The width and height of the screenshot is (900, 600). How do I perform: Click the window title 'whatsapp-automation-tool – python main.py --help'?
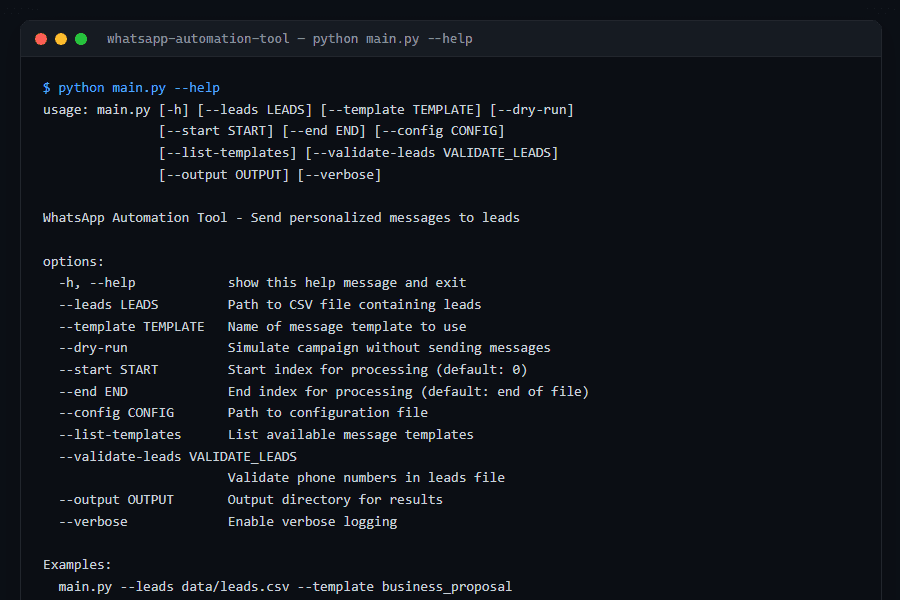[x=290, y=39]
